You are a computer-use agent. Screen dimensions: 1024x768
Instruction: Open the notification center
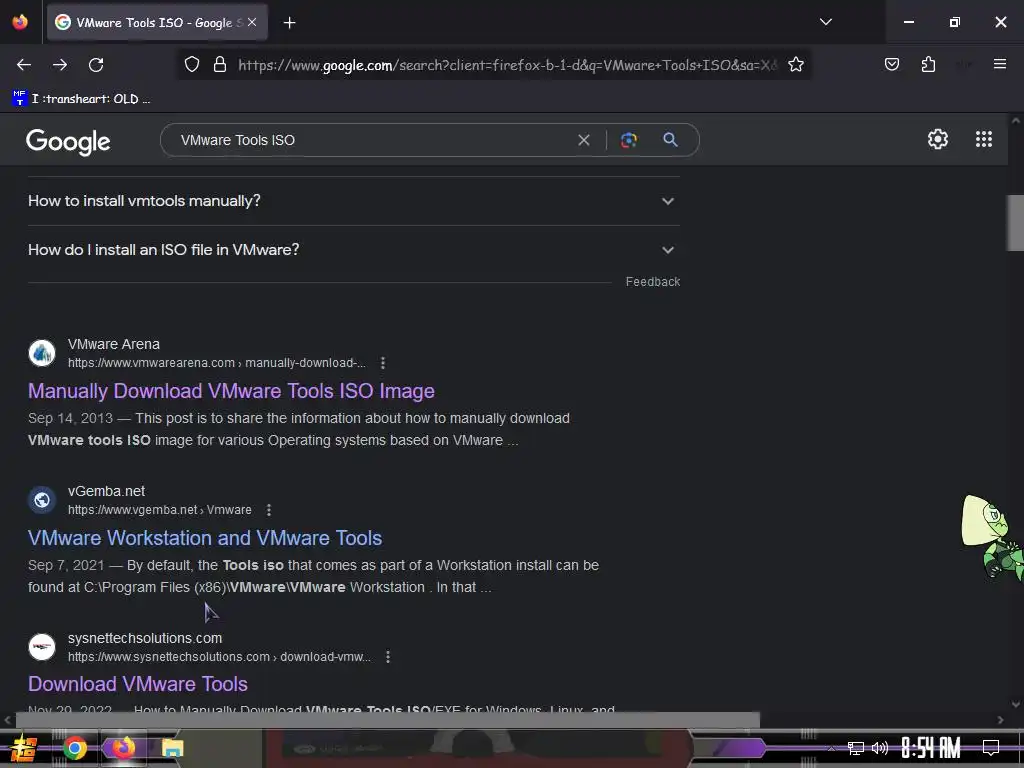[x=991, y=748]
